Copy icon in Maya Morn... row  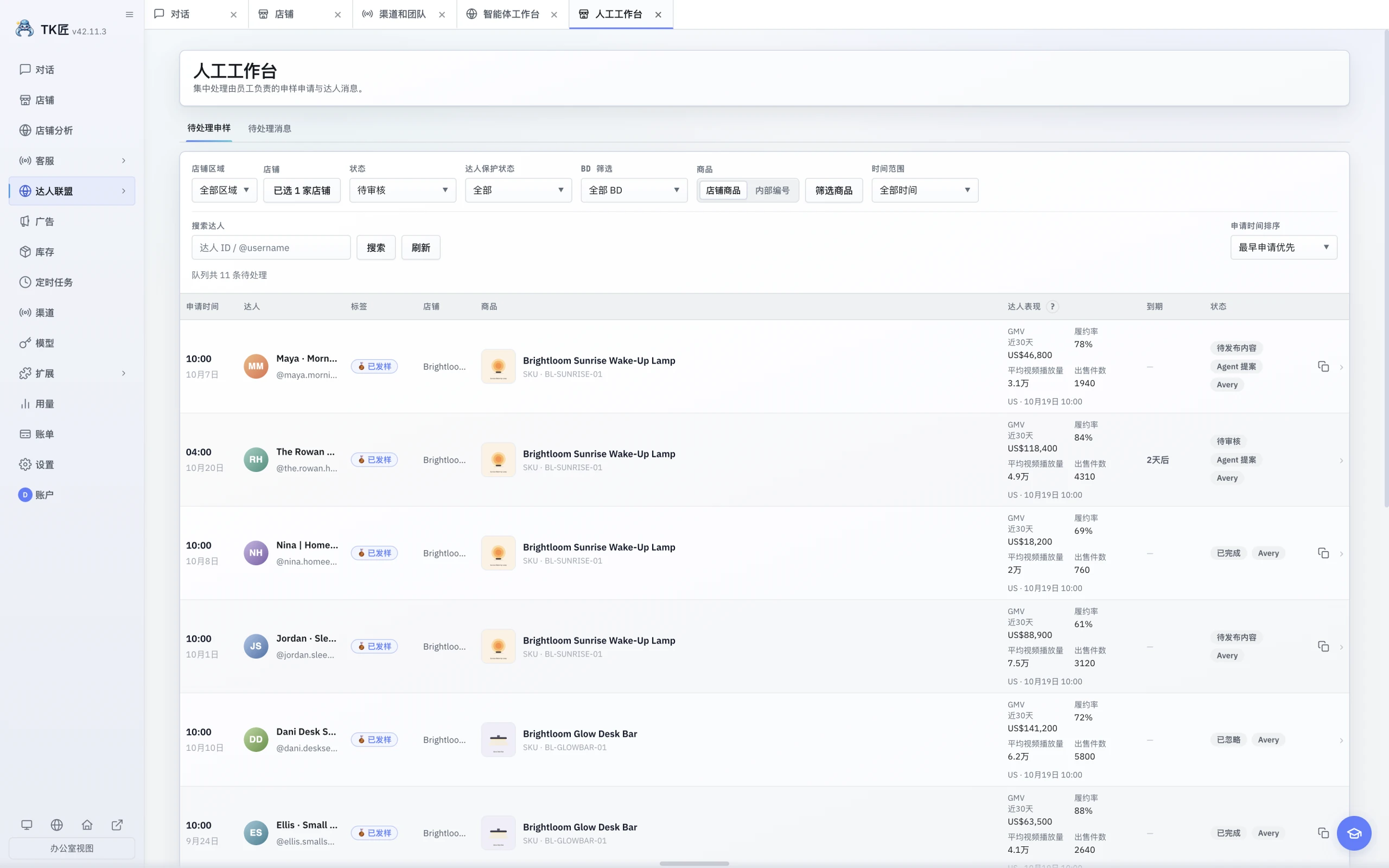(1323, 366)
